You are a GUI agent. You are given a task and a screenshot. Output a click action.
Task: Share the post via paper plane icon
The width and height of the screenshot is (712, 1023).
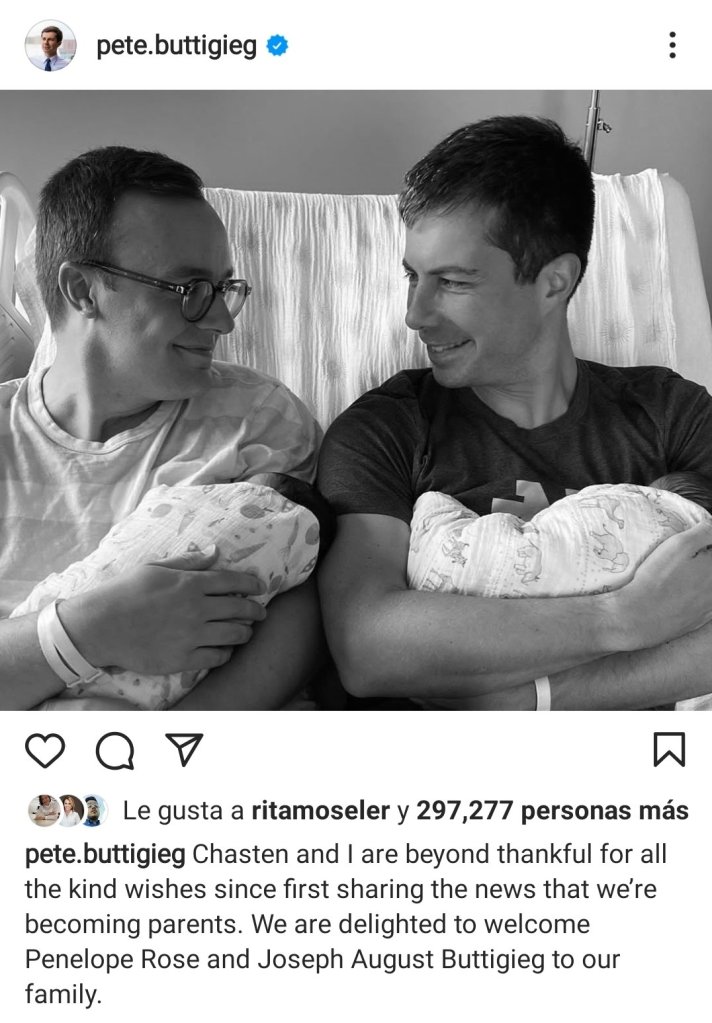(184, 749)
